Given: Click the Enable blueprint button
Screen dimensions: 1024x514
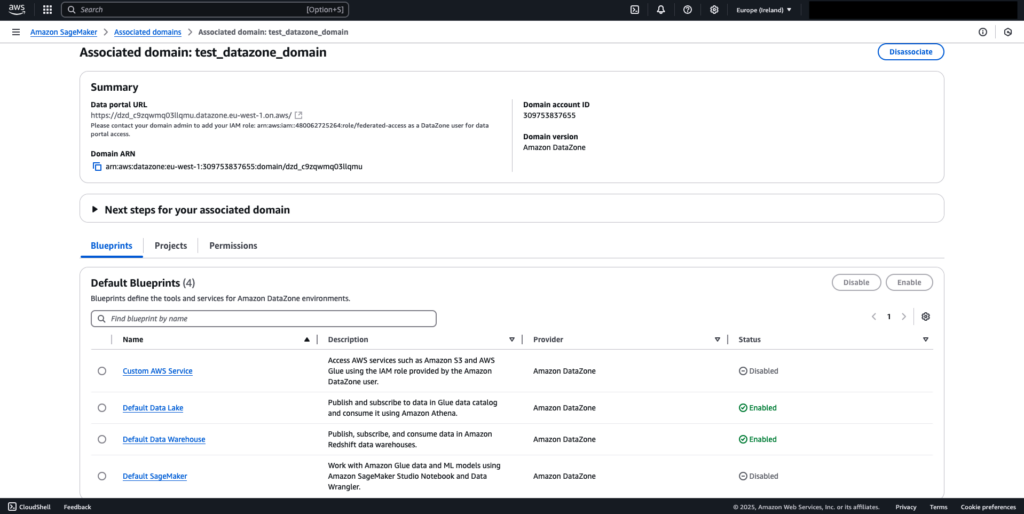Looking at the screenshot, I should point(909,283).
